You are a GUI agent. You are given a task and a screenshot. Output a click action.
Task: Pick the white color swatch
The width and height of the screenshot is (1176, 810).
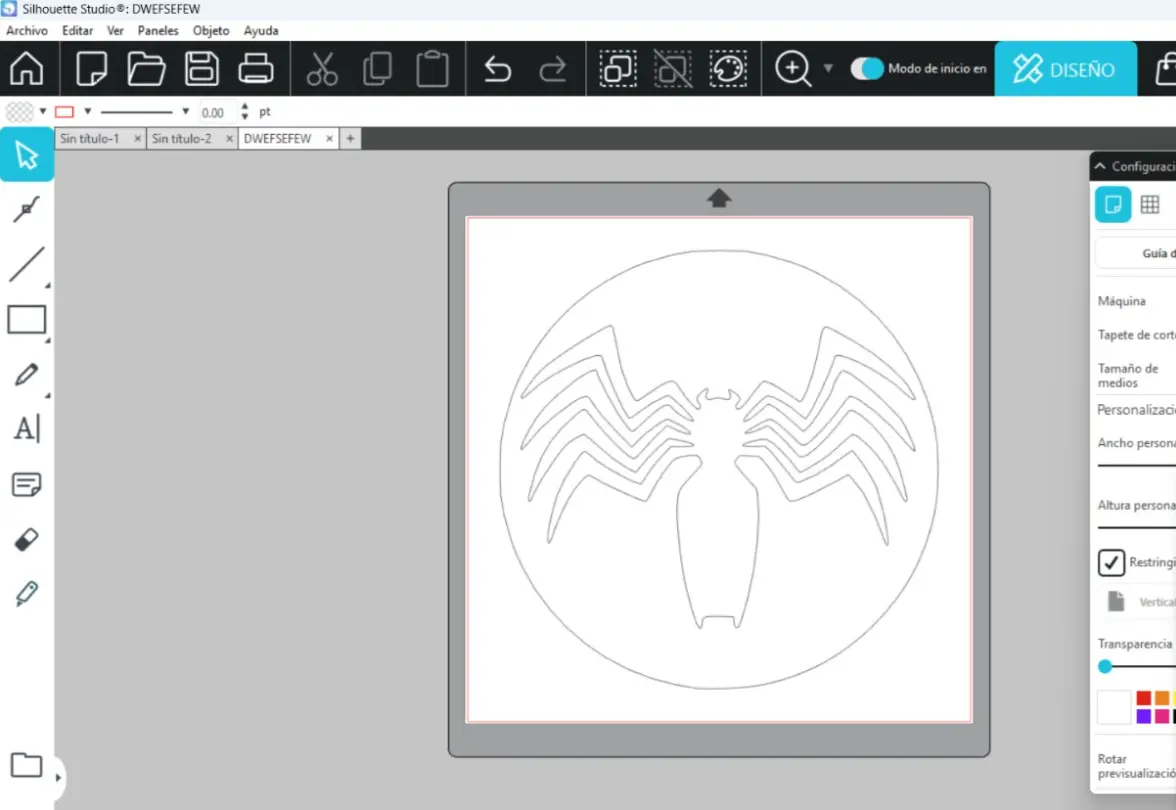1114,707
